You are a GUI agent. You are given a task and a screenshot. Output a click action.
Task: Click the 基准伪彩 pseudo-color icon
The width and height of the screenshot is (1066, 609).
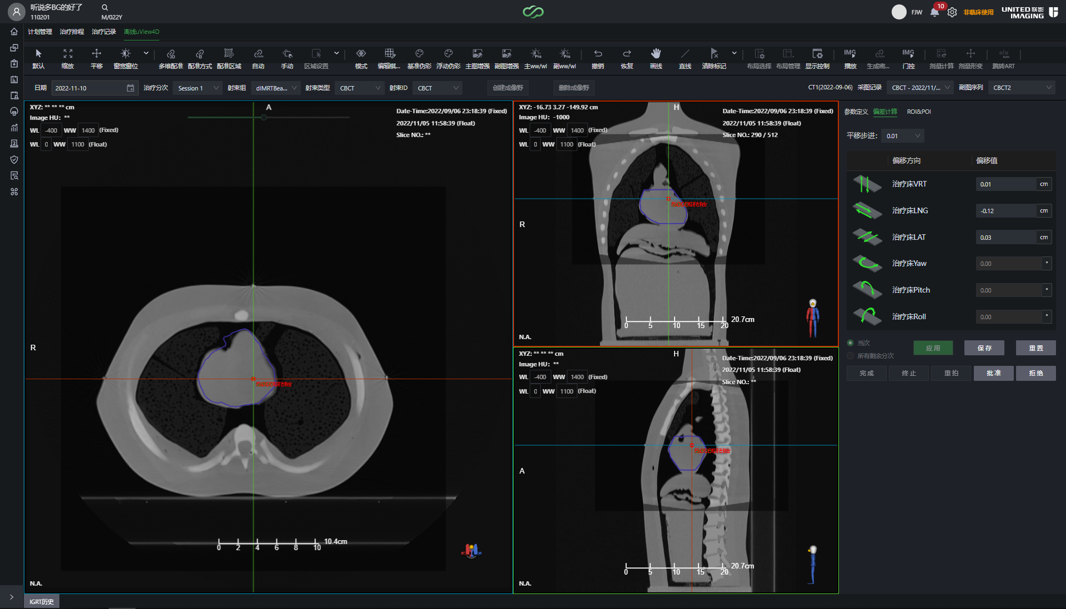click(419, 54)
